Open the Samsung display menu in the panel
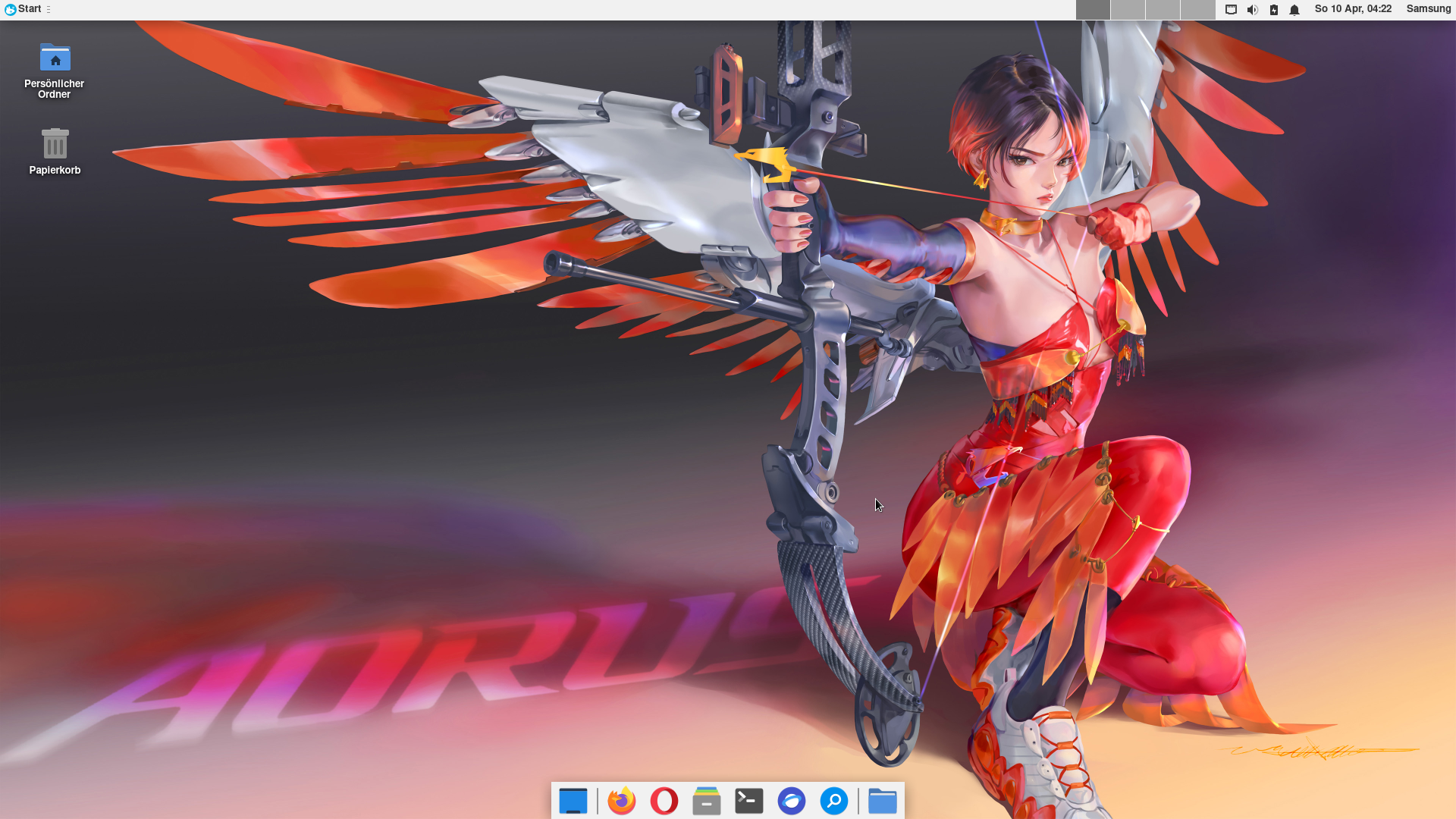 tap(1429, 8)
